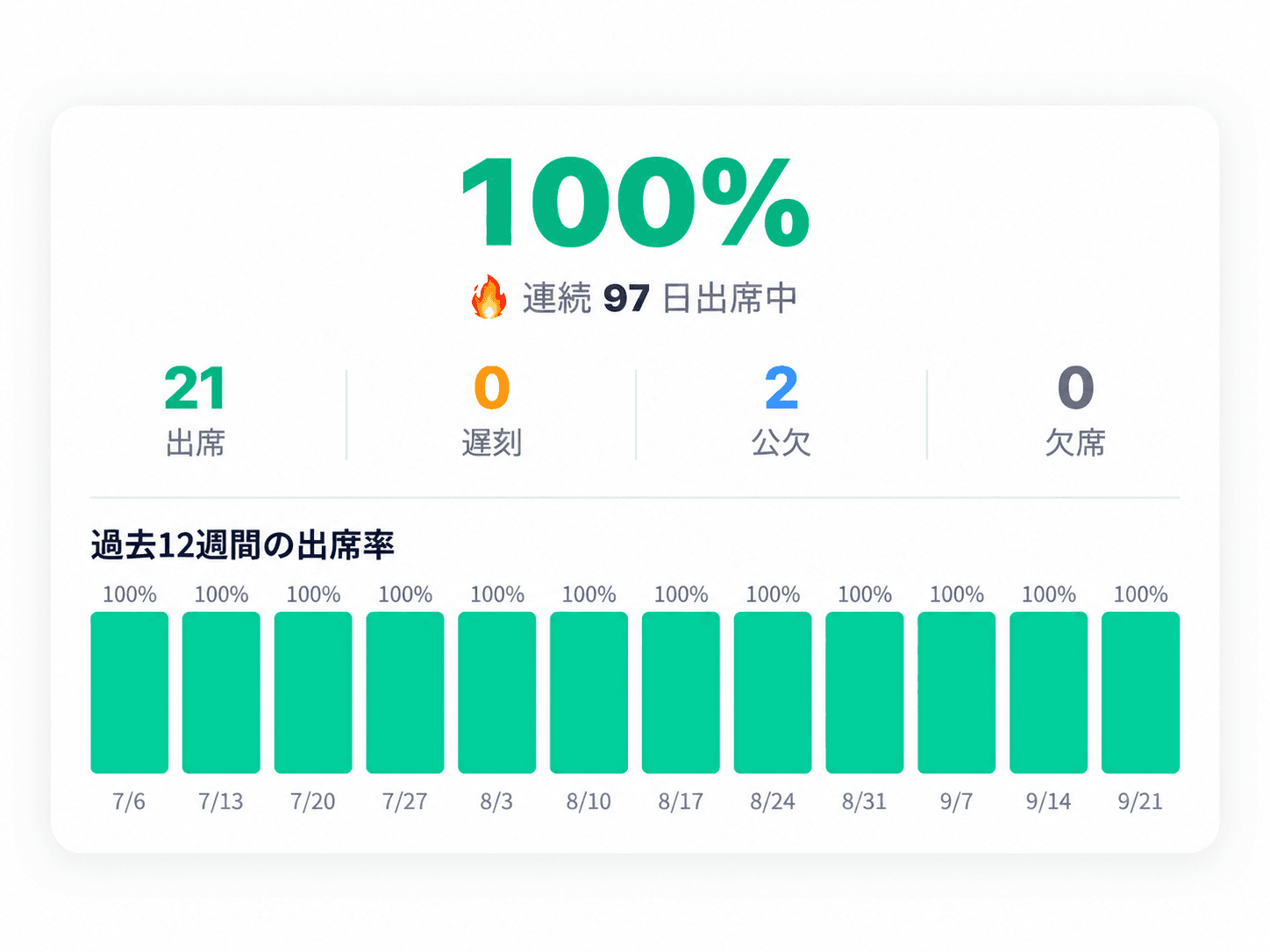The image size is (1270, 952).
Task: Click the 8/10 date label
Action: point(589,801)
